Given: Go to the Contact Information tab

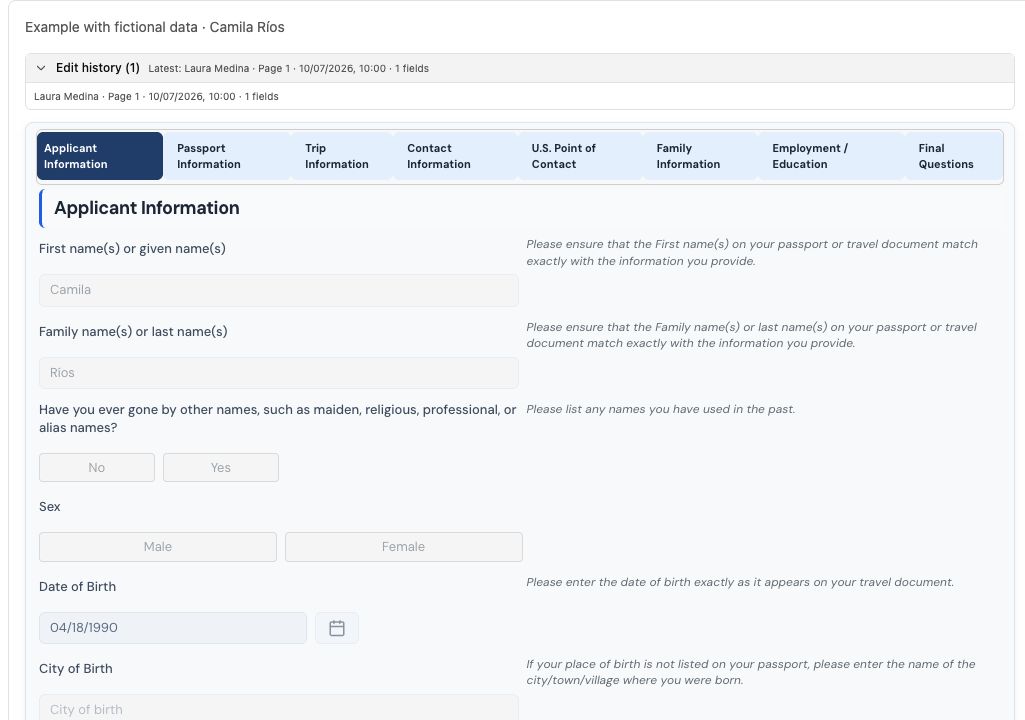Looking at the screenshot, I should [x=456, y=156].
